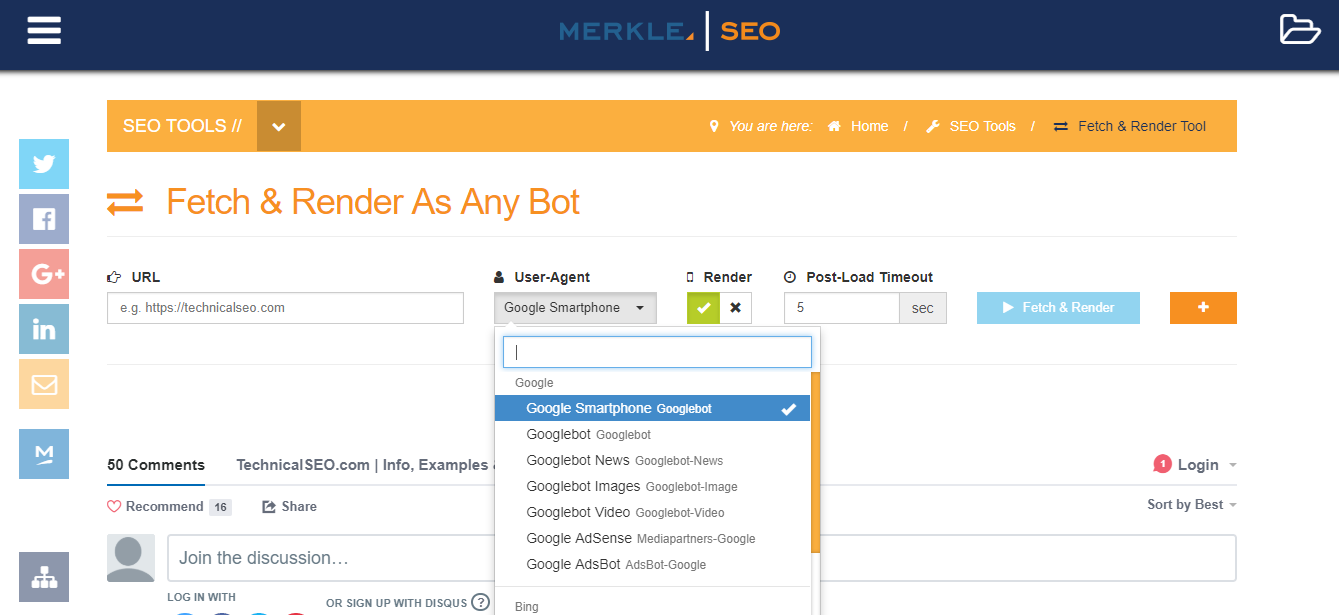Viewport: 1339px width, 615px height.
Task: Focus the URL input field
Action: [285, 308]
